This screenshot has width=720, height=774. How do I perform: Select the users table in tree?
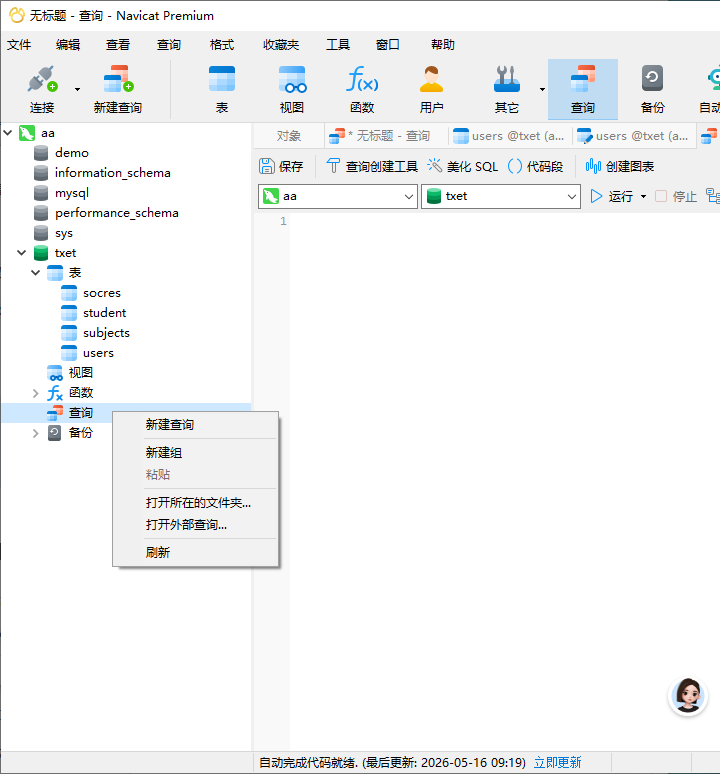click(98, 353)
